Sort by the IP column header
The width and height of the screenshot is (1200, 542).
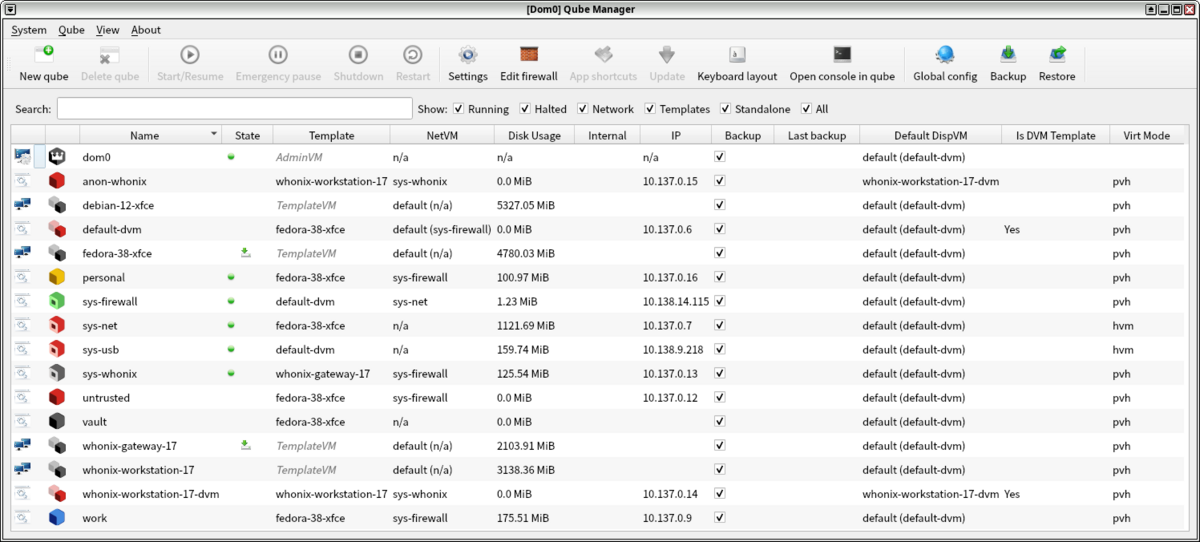pos(675,135)
